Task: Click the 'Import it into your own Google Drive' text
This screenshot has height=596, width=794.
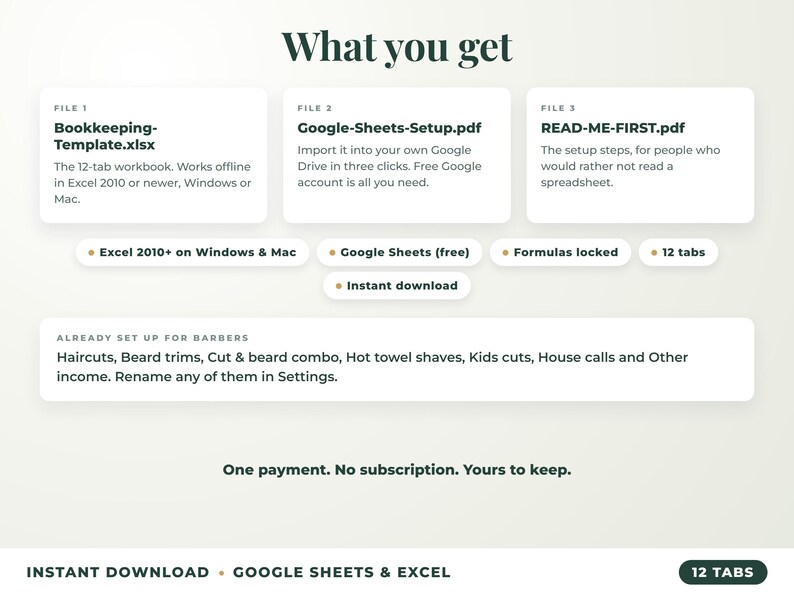Action: [389, 166]
